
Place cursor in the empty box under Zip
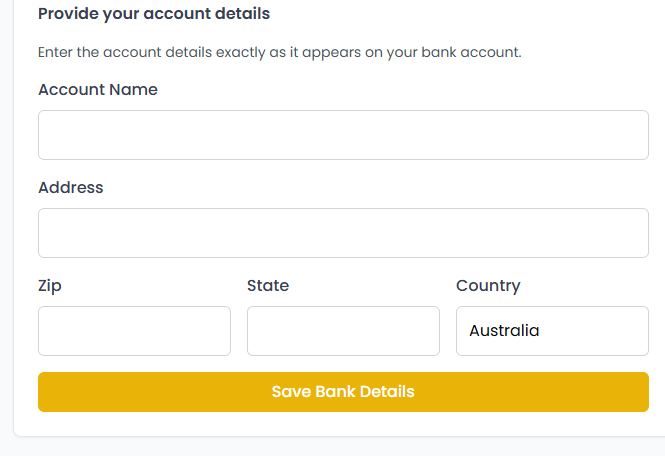134,331
